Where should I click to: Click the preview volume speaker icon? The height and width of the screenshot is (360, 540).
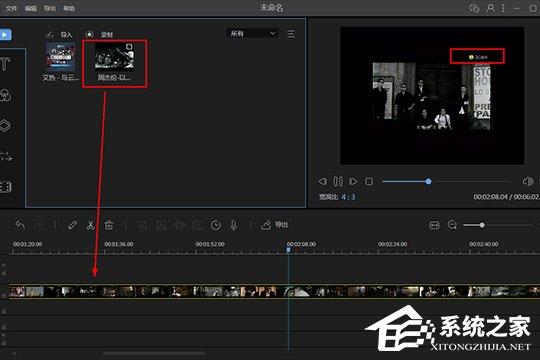coord(528,182)
